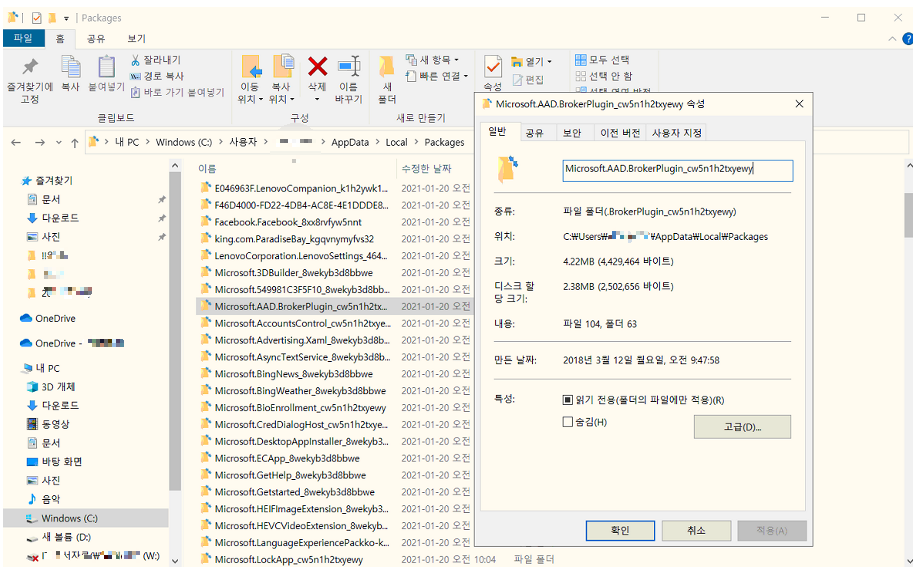Select 음악 in the navigation pane

click(51, 499)
